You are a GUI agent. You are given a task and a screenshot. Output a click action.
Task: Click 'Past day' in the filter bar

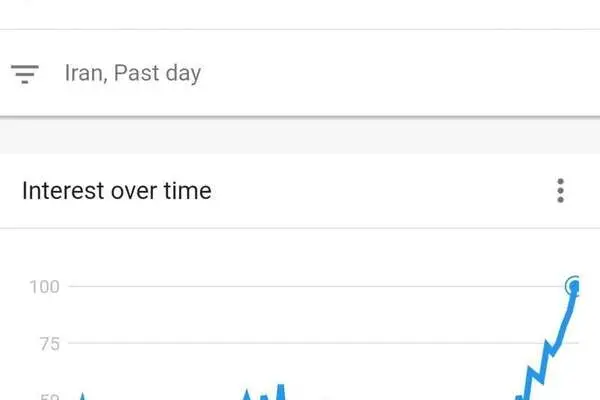pyautogui.click(x=157, y=73)
